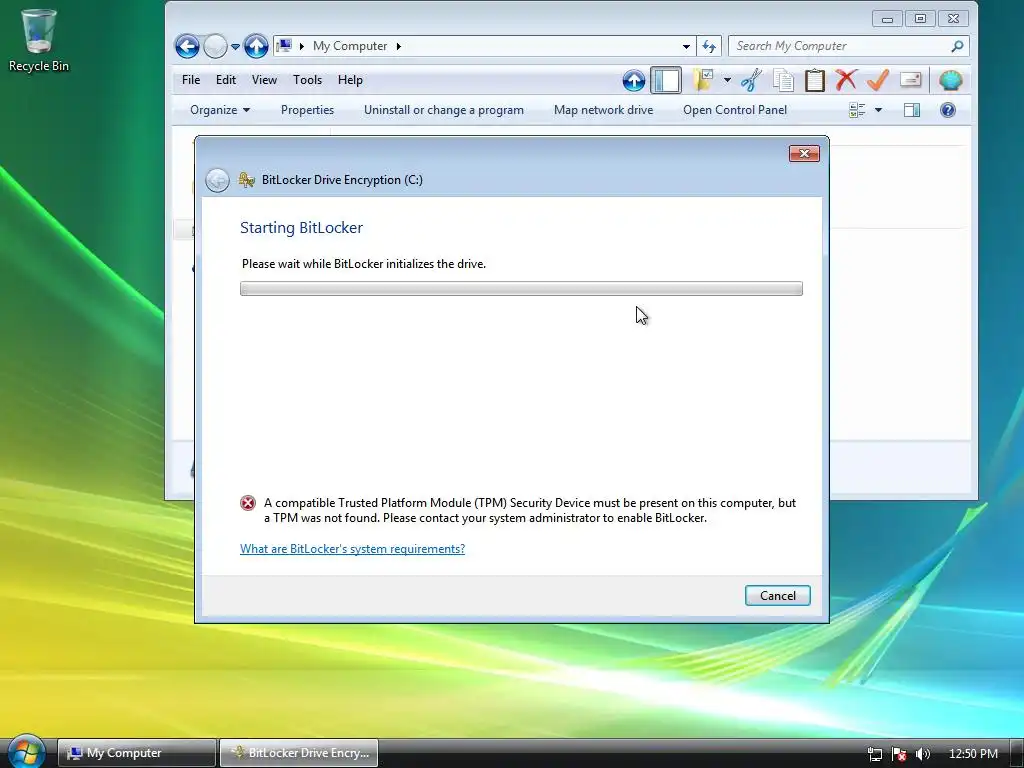This screenshot has height=768, width=1024.
Task: Click the forward navigation arrow in Explorer
Action: click(215, 46)
